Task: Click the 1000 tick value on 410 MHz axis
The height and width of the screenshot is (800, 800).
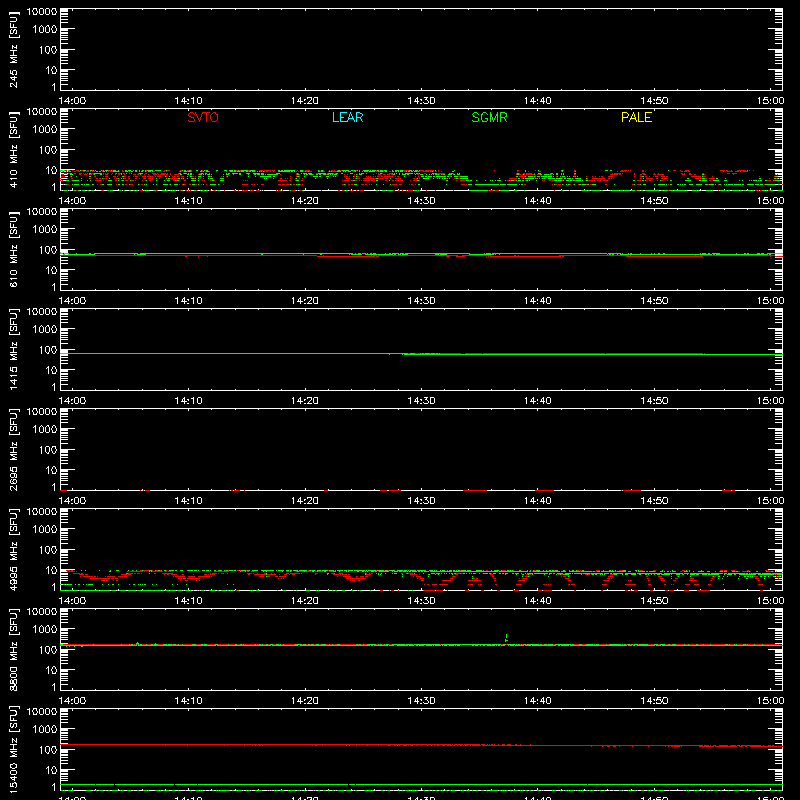Action: 45,130
